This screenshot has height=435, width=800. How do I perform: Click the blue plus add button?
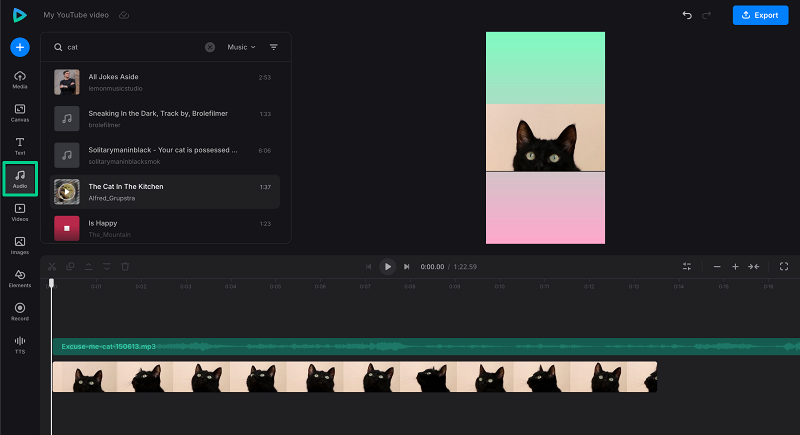tap(20, 47)
